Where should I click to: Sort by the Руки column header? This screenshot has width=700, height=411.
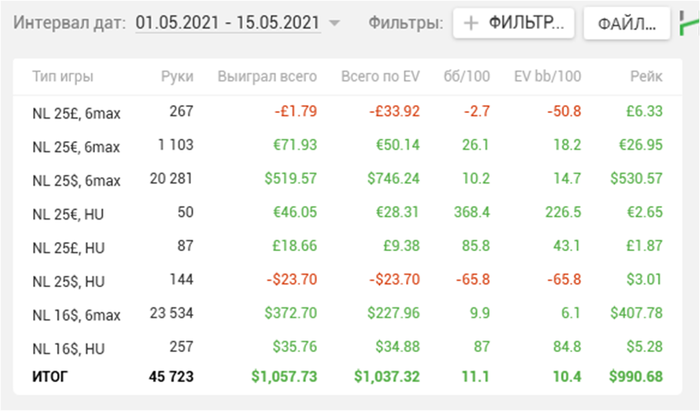coord(177,76)
